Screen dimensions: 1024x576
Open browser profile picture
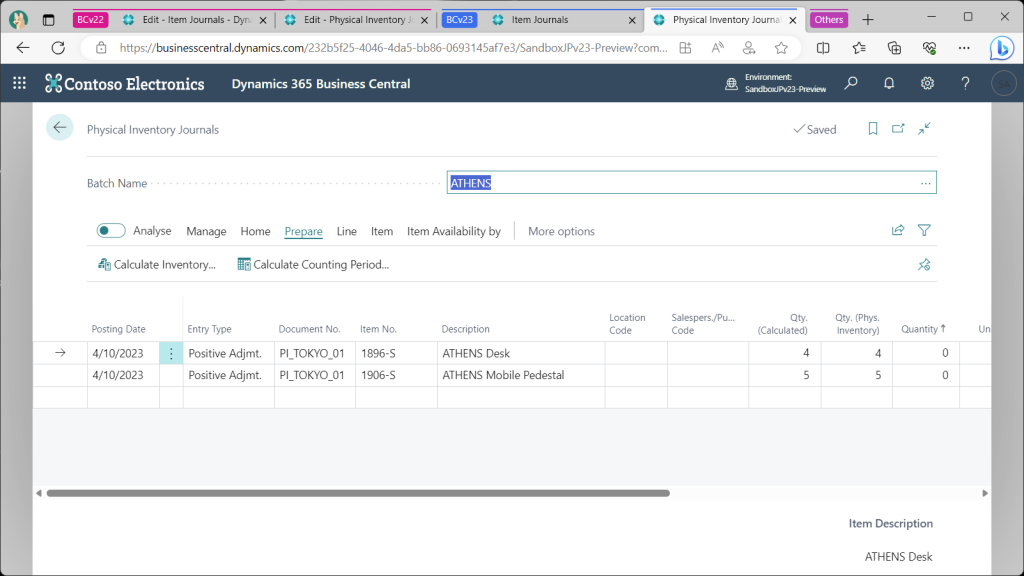tap(18, 20)
